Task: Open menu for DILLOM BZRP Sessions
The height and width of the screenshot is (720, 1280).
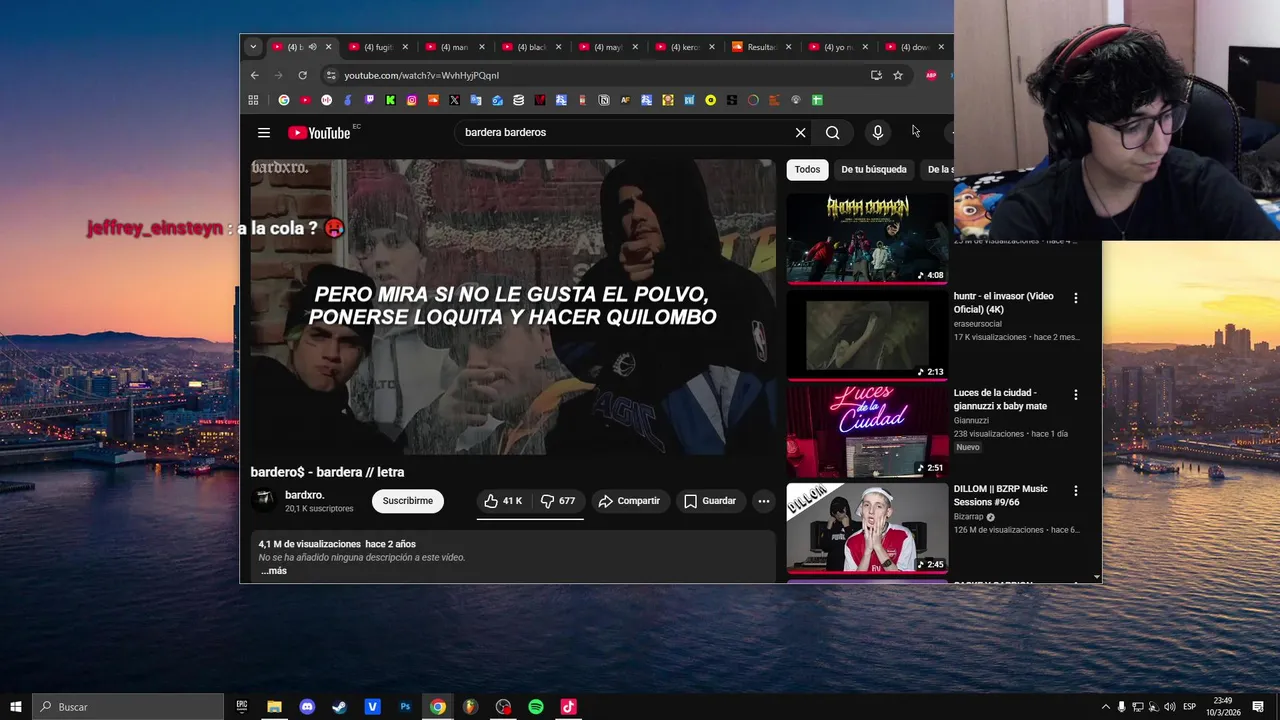Action: click(x=1076, y=491)
